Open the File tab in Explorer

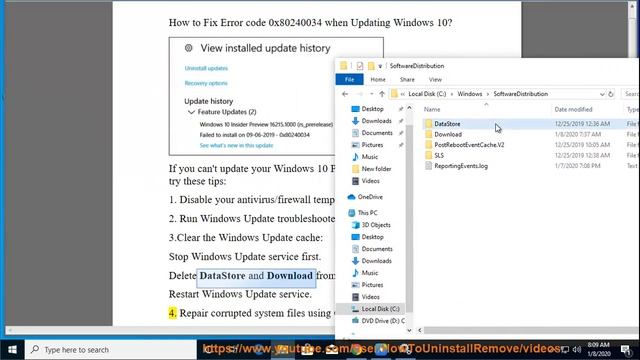349,80
